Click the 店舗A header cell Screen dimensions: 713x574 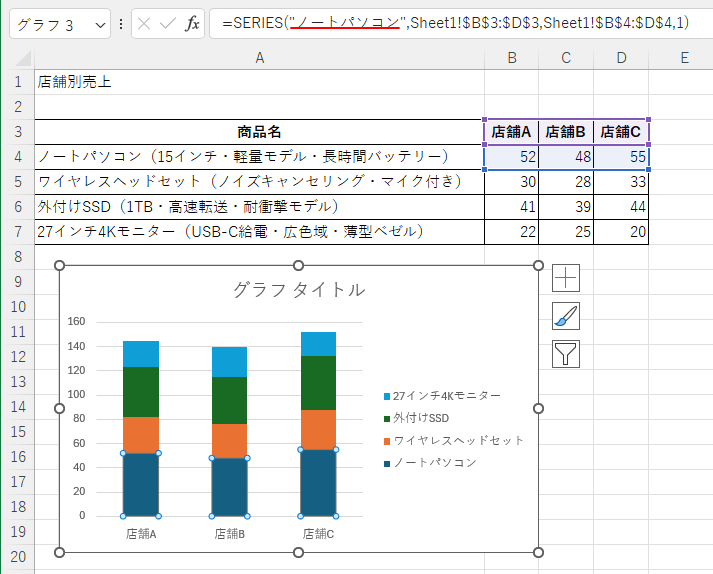[512, 132]
